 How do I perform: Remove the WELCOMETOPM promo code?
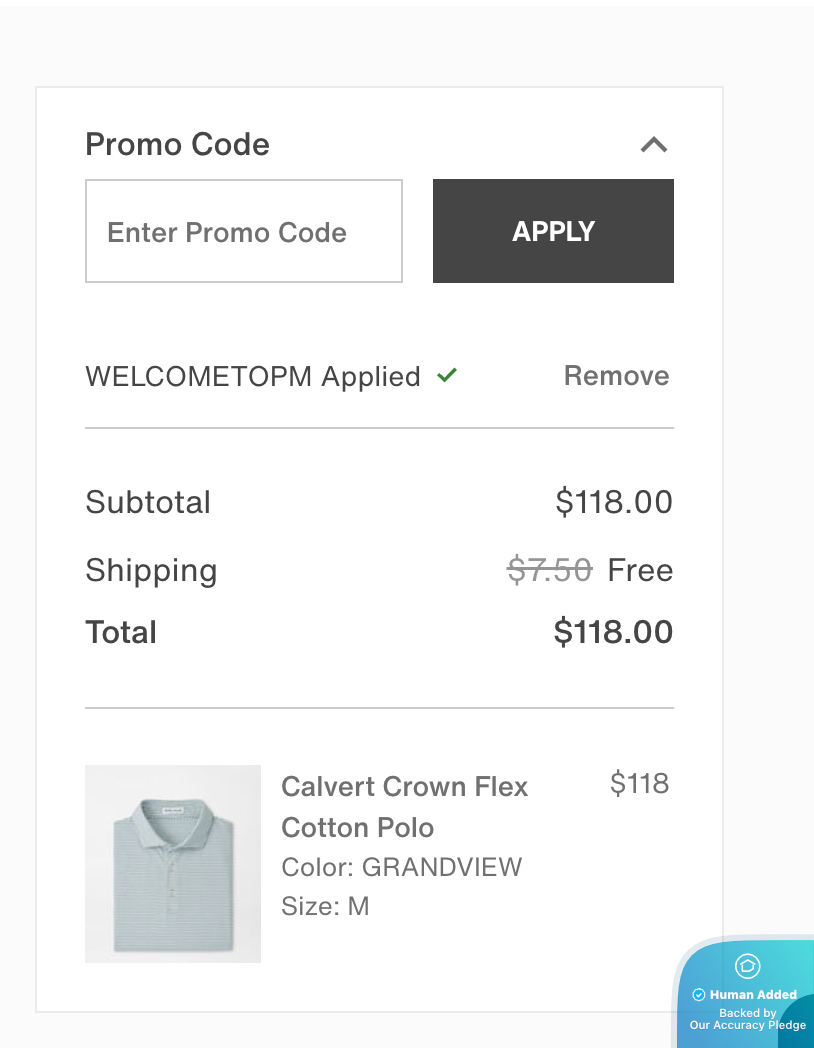click(616, 376)
